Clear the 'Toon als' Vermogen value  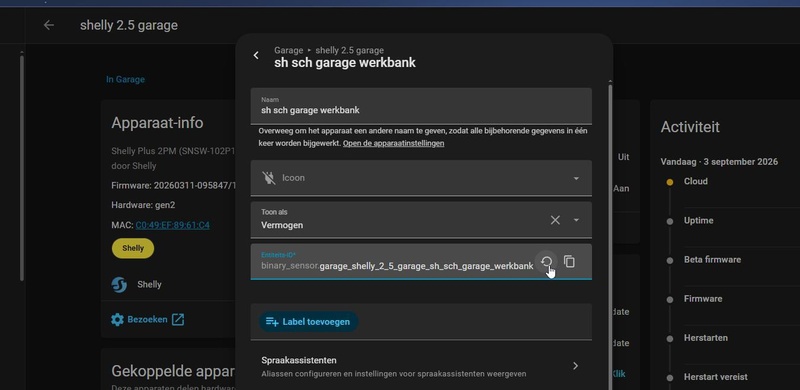tap(555, 220)
